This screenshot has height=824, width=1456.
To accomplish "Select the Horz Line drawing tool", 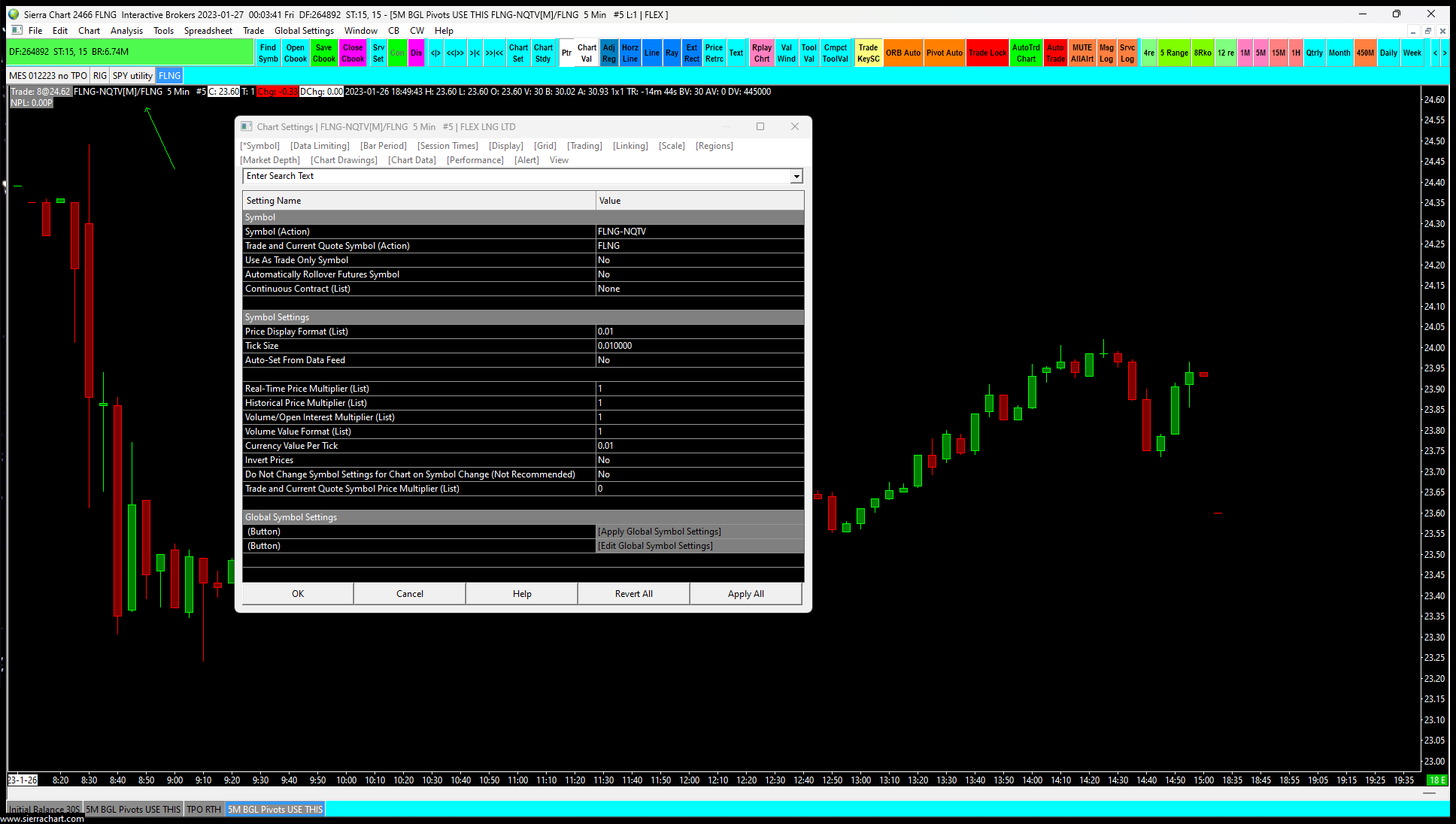I will point(630,53).
